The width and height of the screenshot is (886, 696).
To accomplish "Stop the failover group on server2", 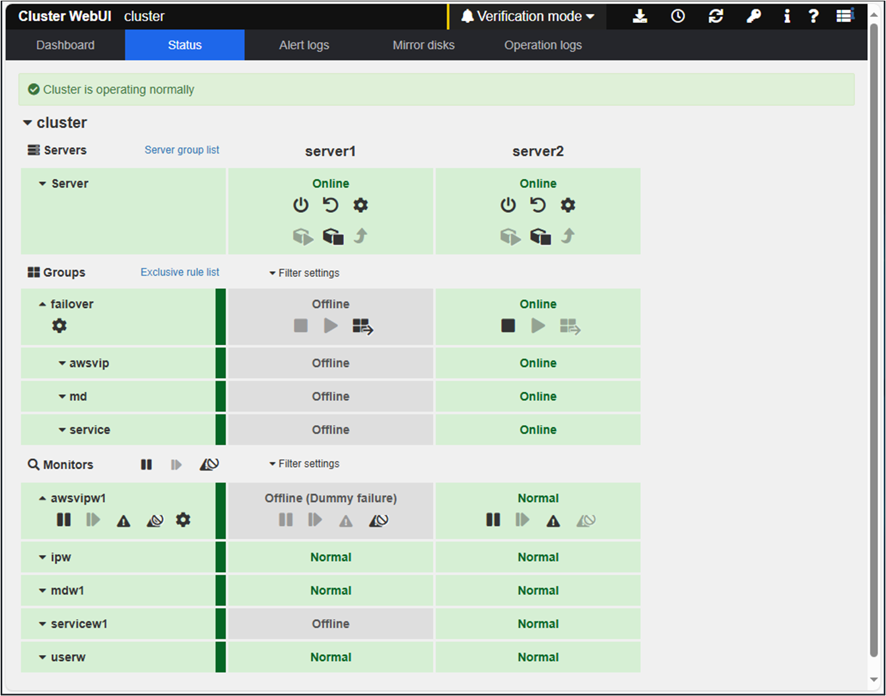I will (508, 325).
